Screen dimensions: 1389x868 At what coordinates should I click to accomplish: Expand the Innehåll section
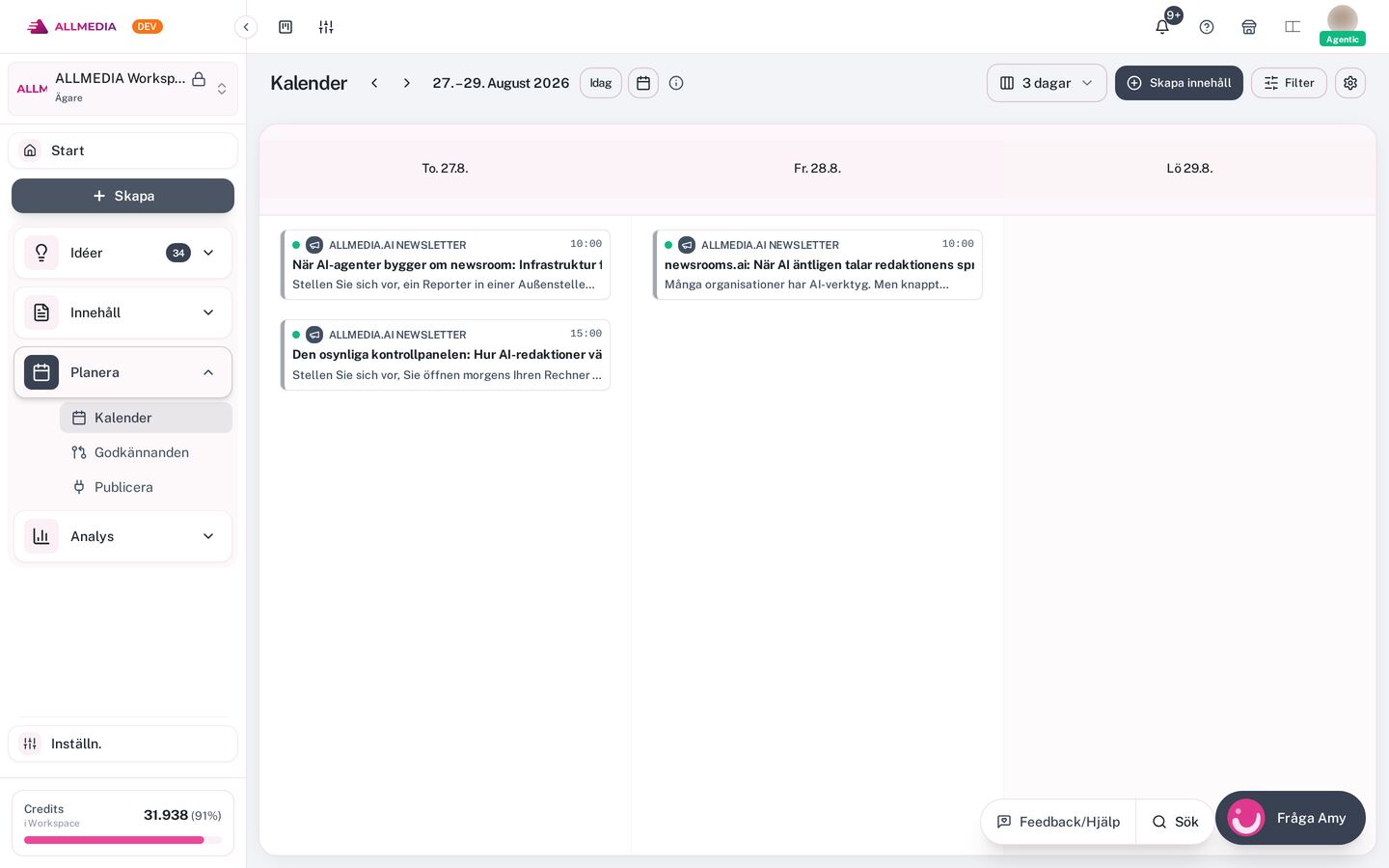pos(123,312)
